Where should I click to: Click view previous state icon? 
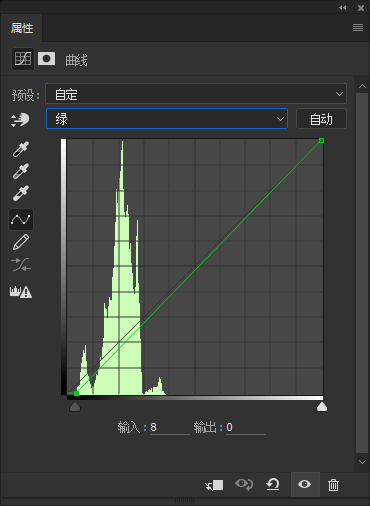point(244,484)
